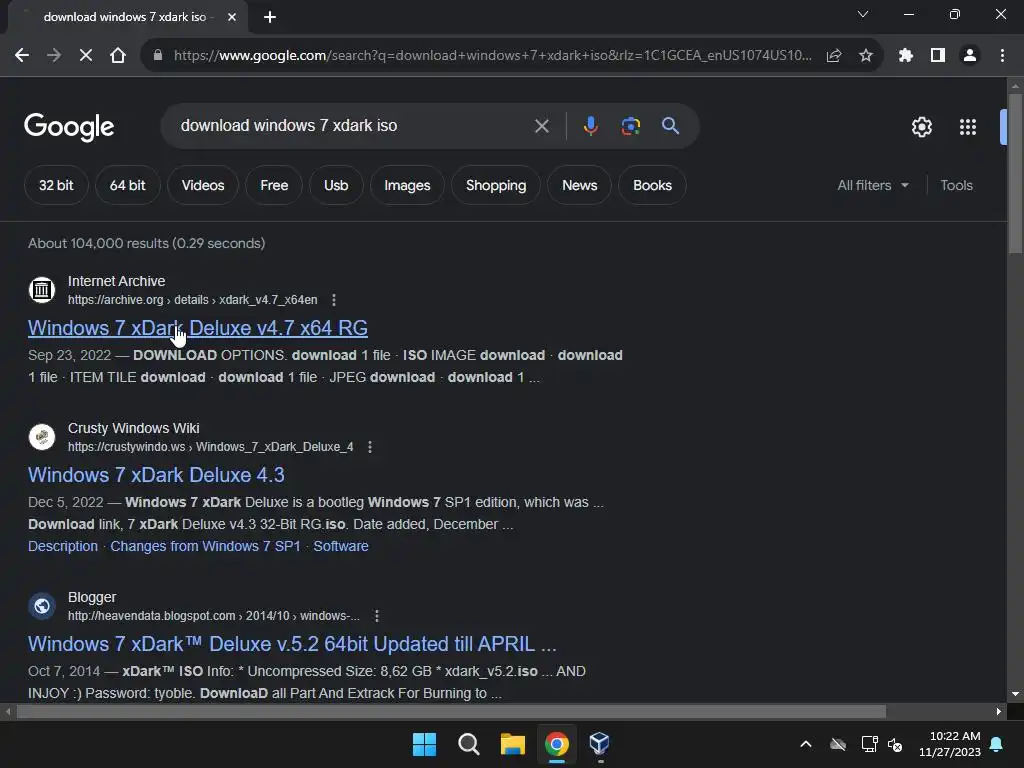The width and height of the screenshot is (1024, 768).
Task: Open File Explorer from taskbar
Action: click(513, 744)
